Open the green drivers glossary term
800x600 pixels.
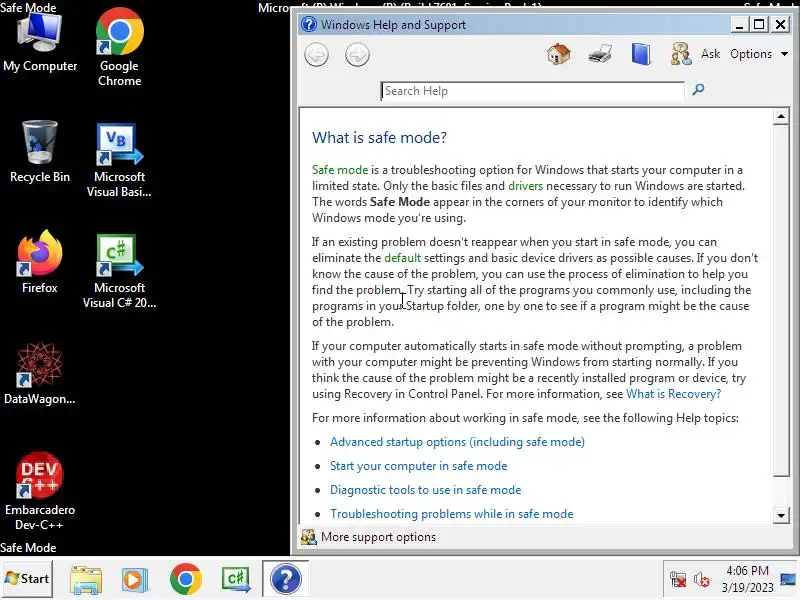click(526, 186)
